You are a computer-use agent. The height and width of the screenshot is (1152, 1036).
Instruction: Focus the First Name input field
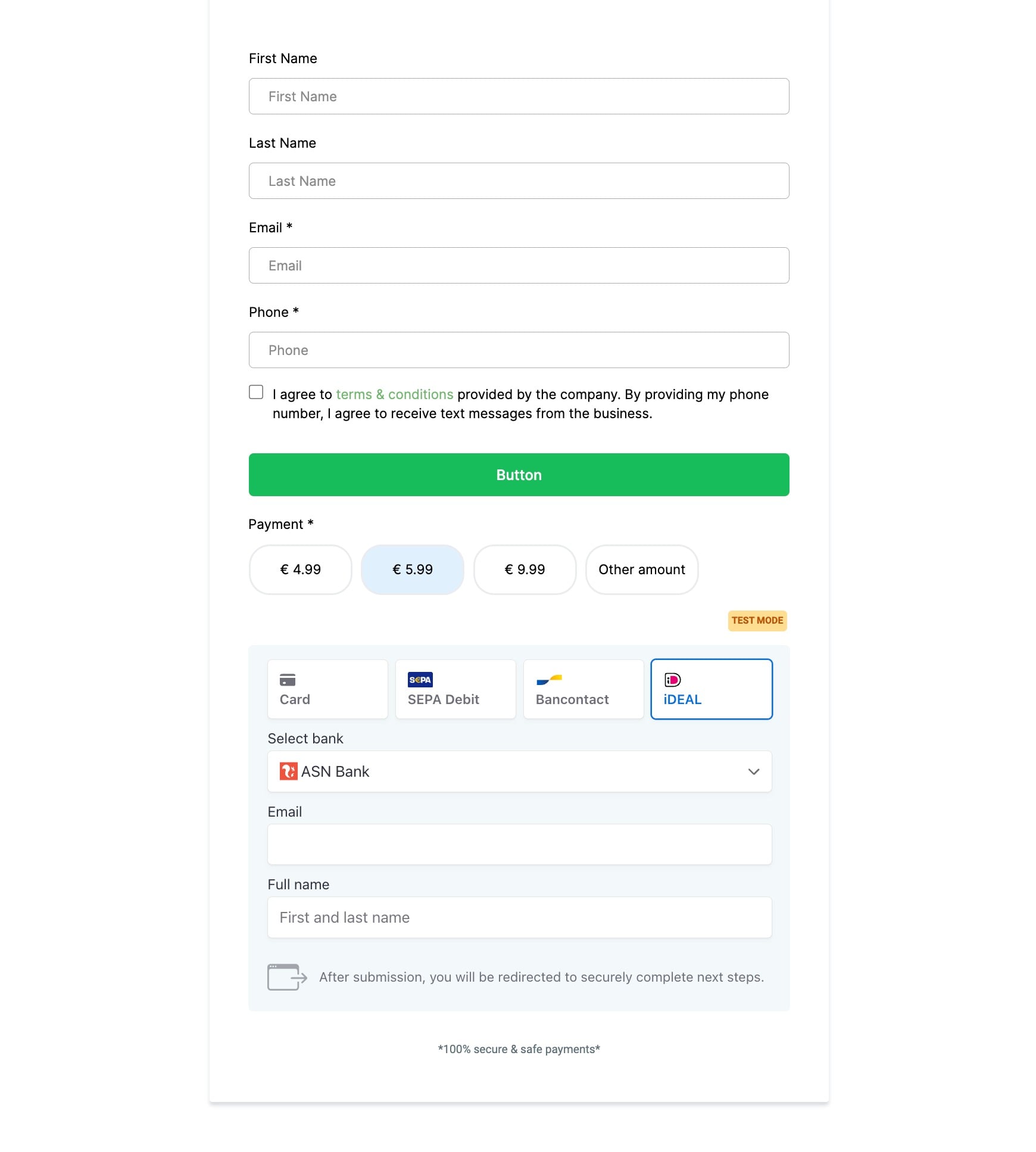coord(519,96)
